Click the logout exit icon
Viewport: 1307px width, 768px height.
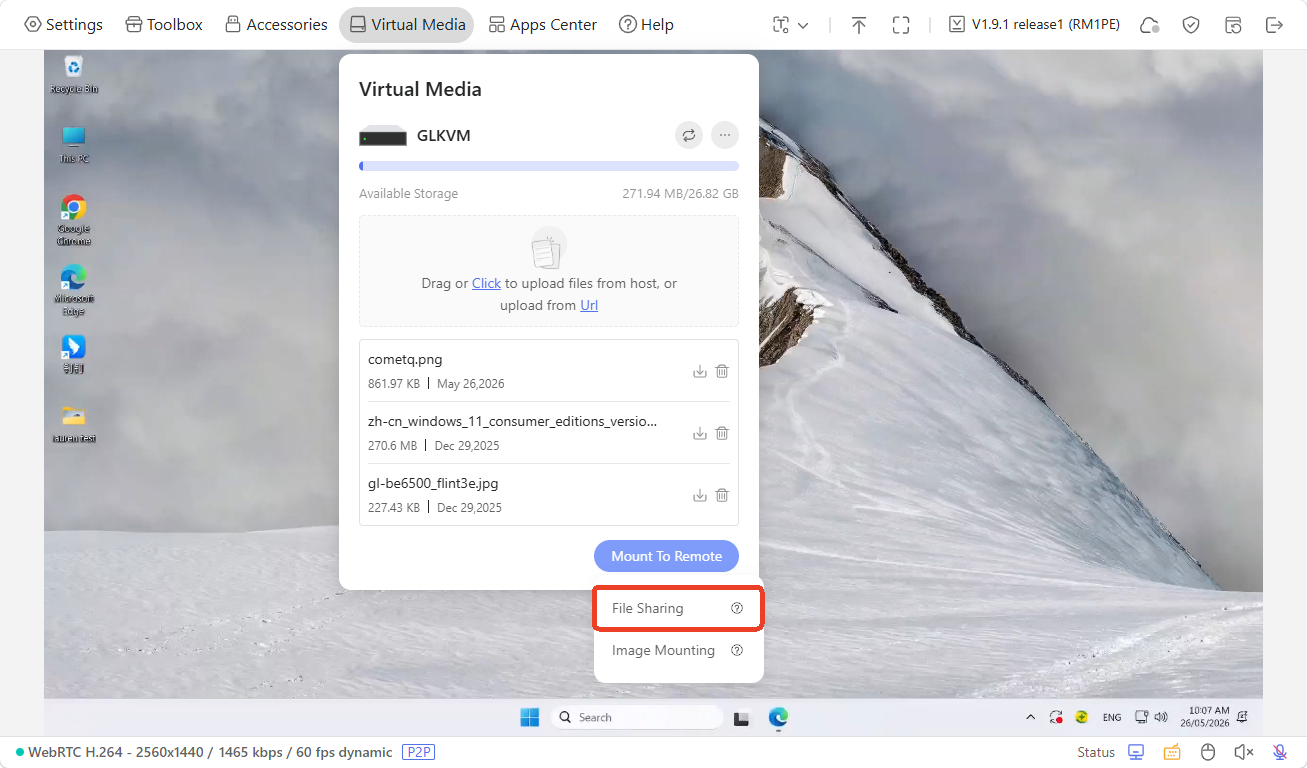[1274, 25]
